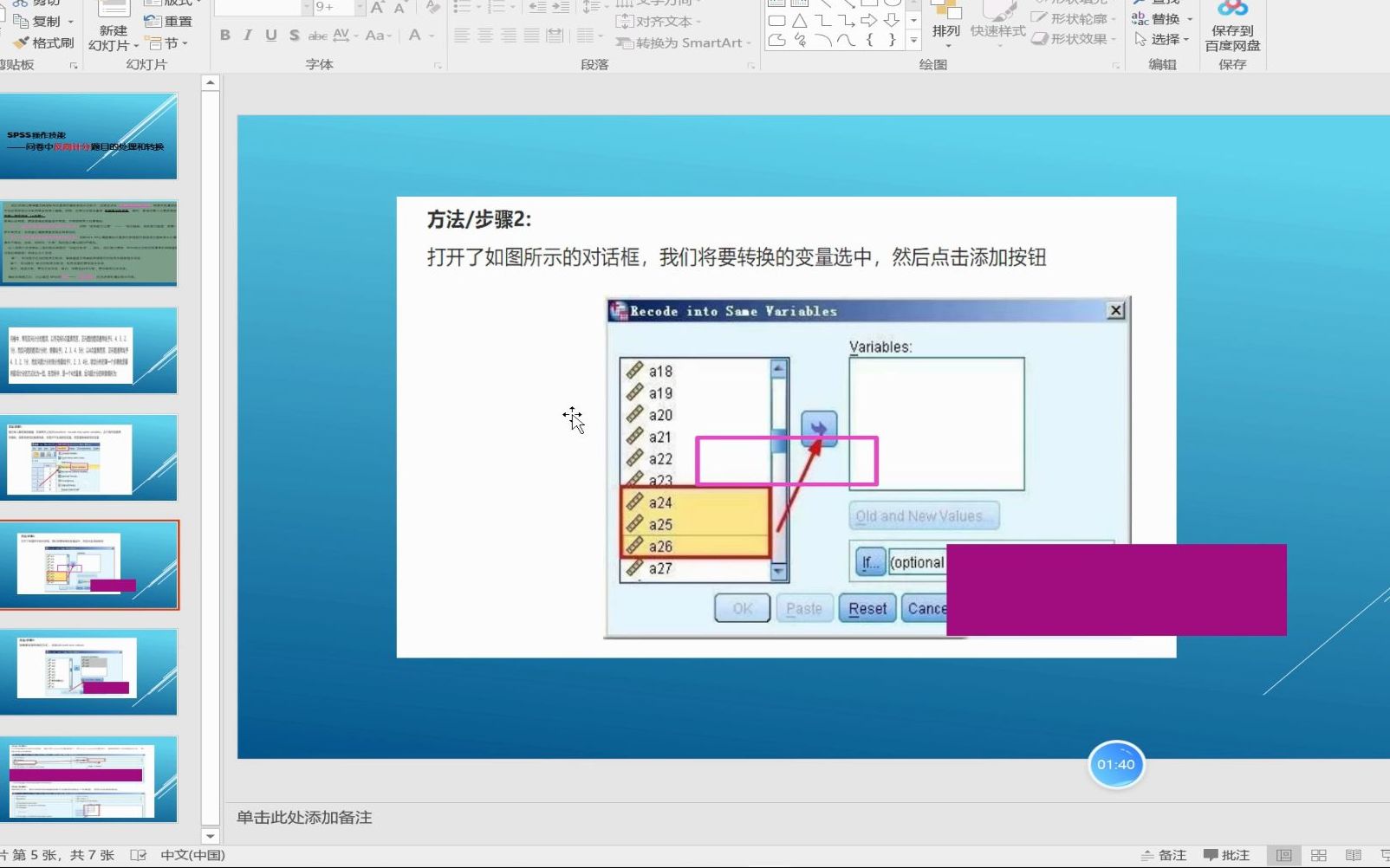Click the 01:40 recording timer bubble
This screenshot has width=1390, height=868.
(x=1116, y=765)
